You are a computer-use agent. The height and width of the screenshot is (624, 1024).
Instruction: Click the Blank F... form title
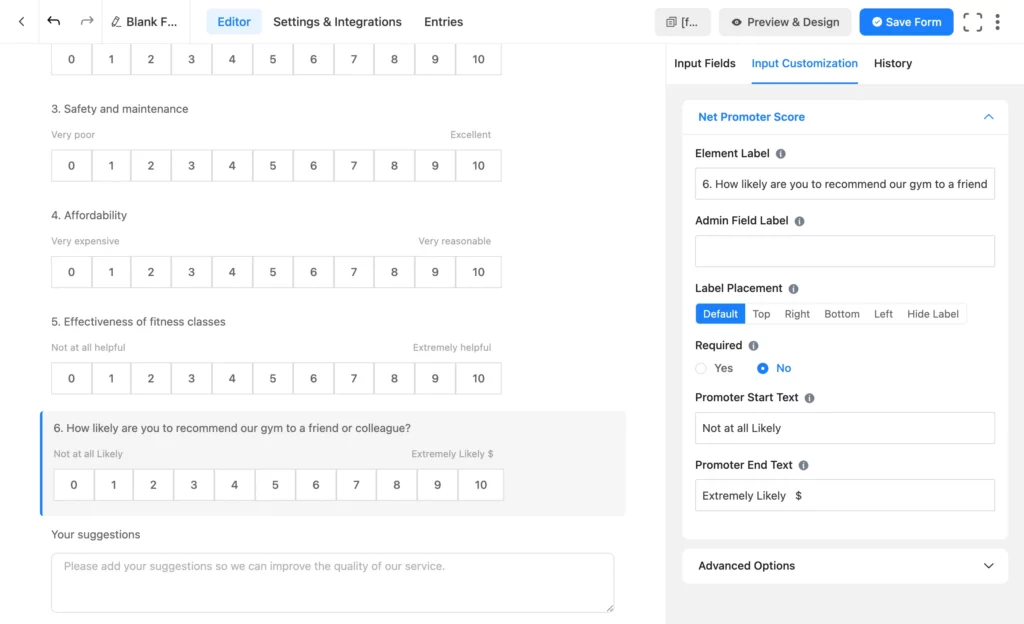coord(152,22)
